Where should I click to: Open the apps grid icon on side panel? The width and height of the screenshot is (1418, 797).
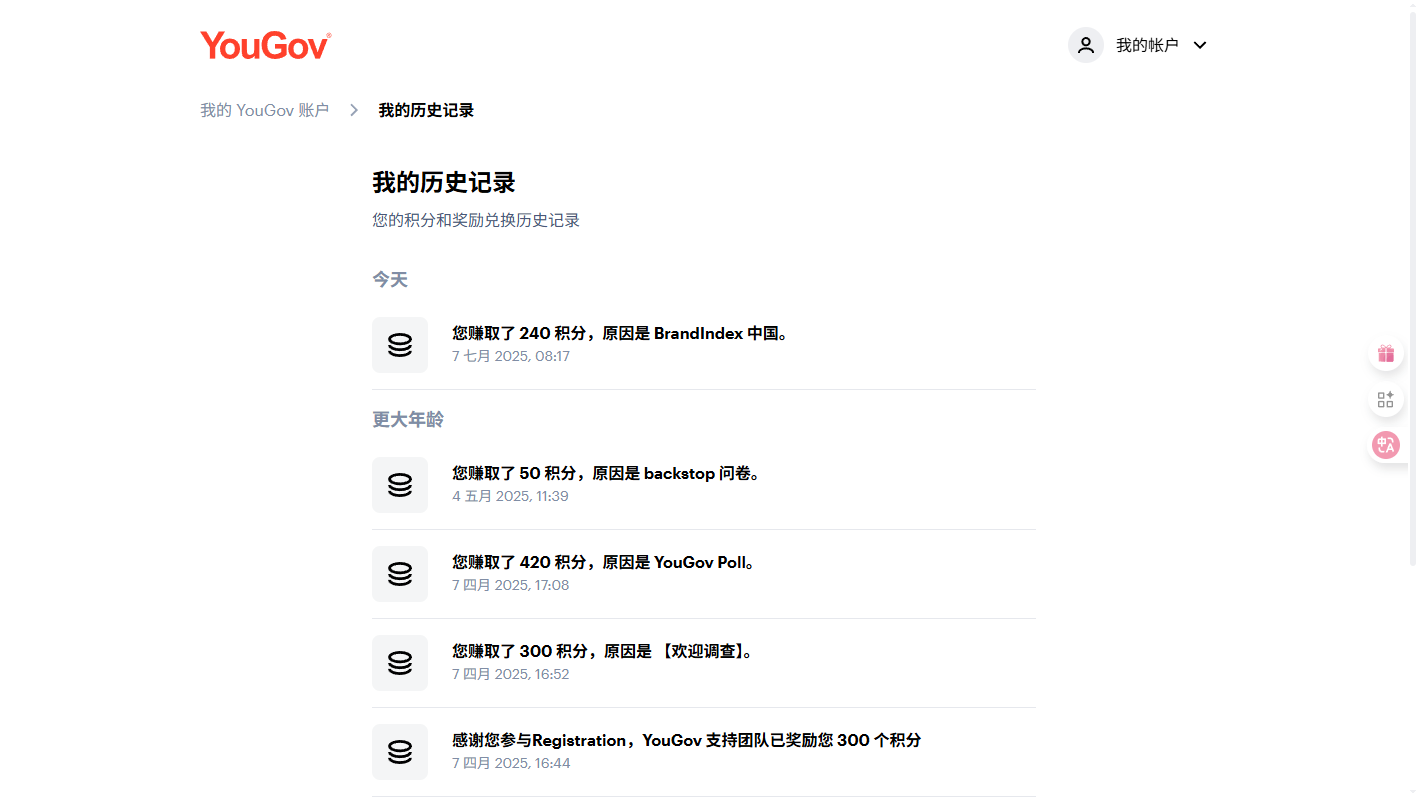[x=1386, y=400]
